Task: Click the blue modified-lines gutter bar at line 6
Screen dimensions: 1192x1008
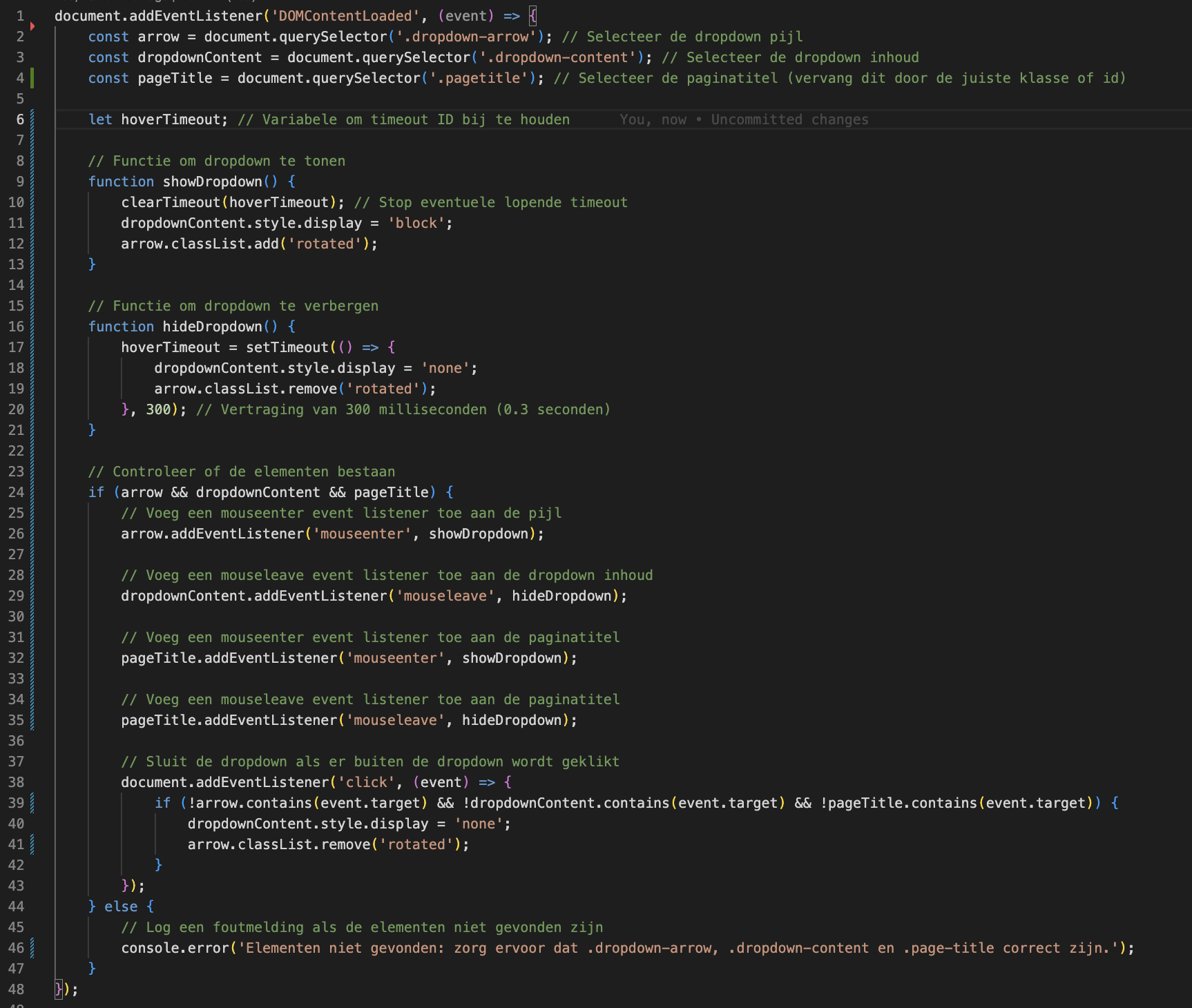Action: click(32, 119)
